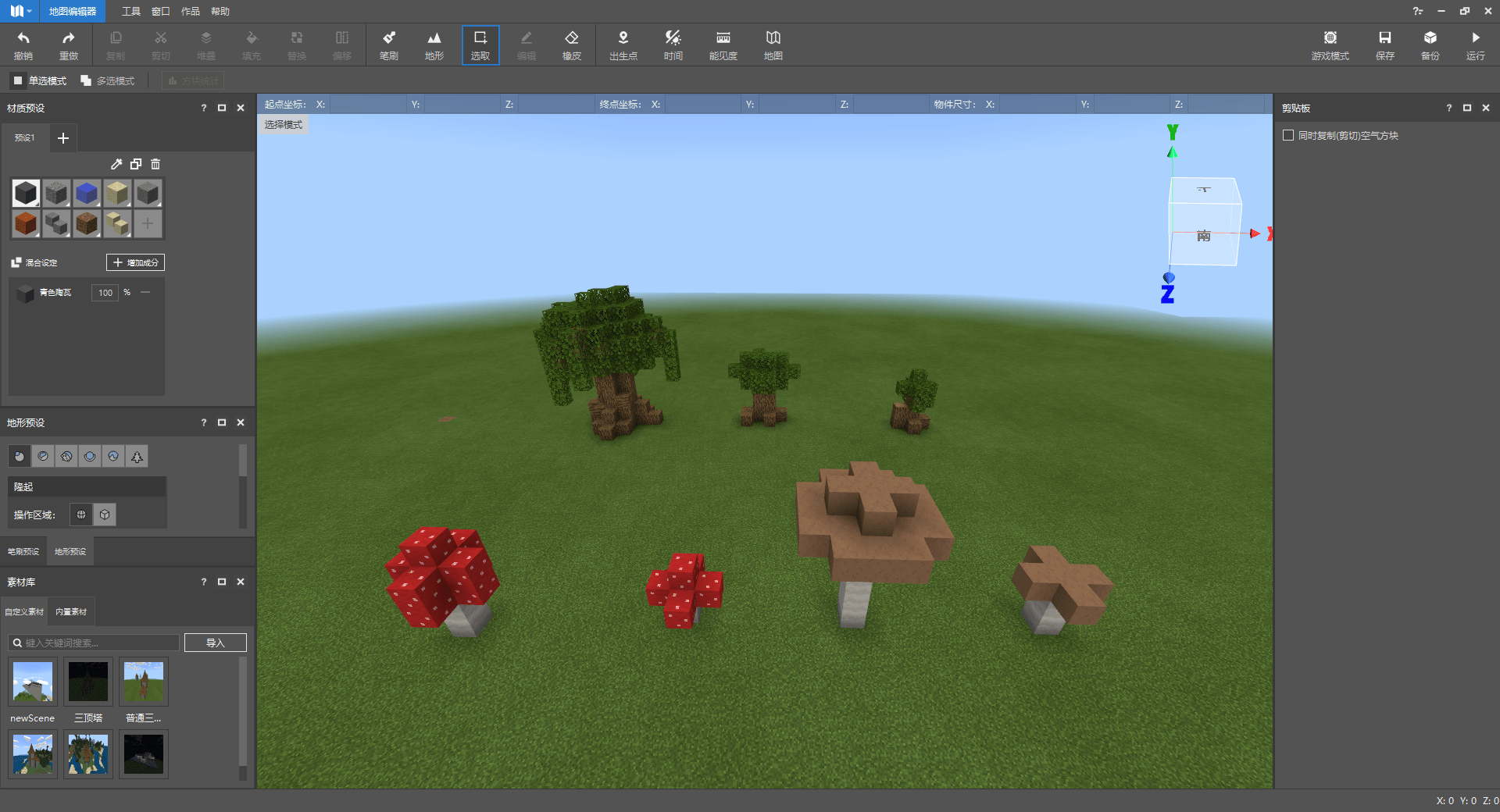Select the second terrain preset icon

[43, 456]
